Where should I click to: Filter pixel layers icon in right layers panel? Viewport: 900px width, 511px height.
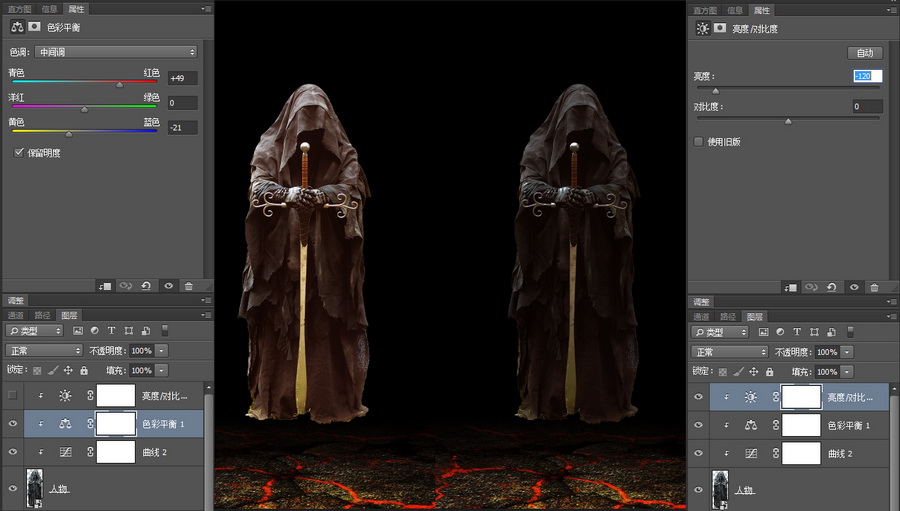pyautogui.click(x=763, y=332)
